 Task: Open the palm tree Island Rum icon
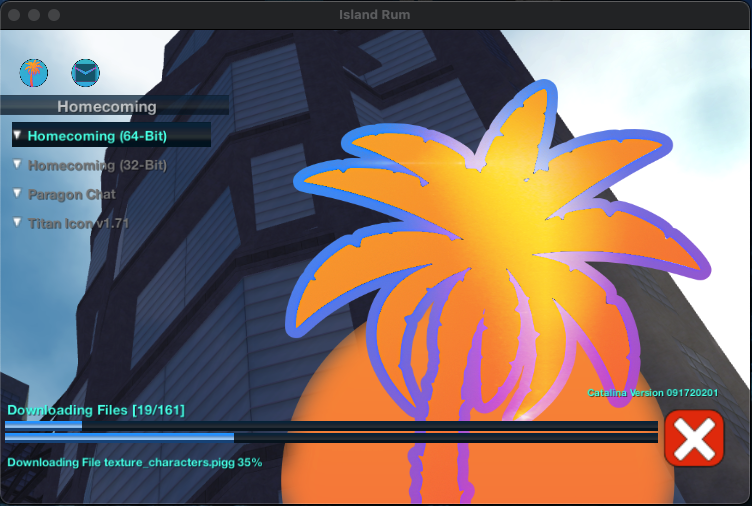click(x=34, y=73)
